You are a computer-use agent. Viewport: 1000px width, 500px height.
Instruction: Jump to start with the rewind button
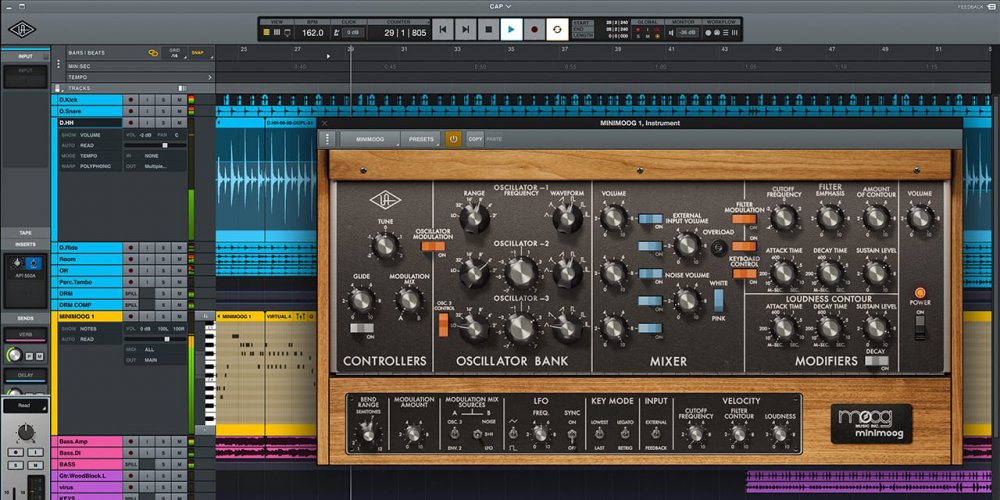coord(442,30)
